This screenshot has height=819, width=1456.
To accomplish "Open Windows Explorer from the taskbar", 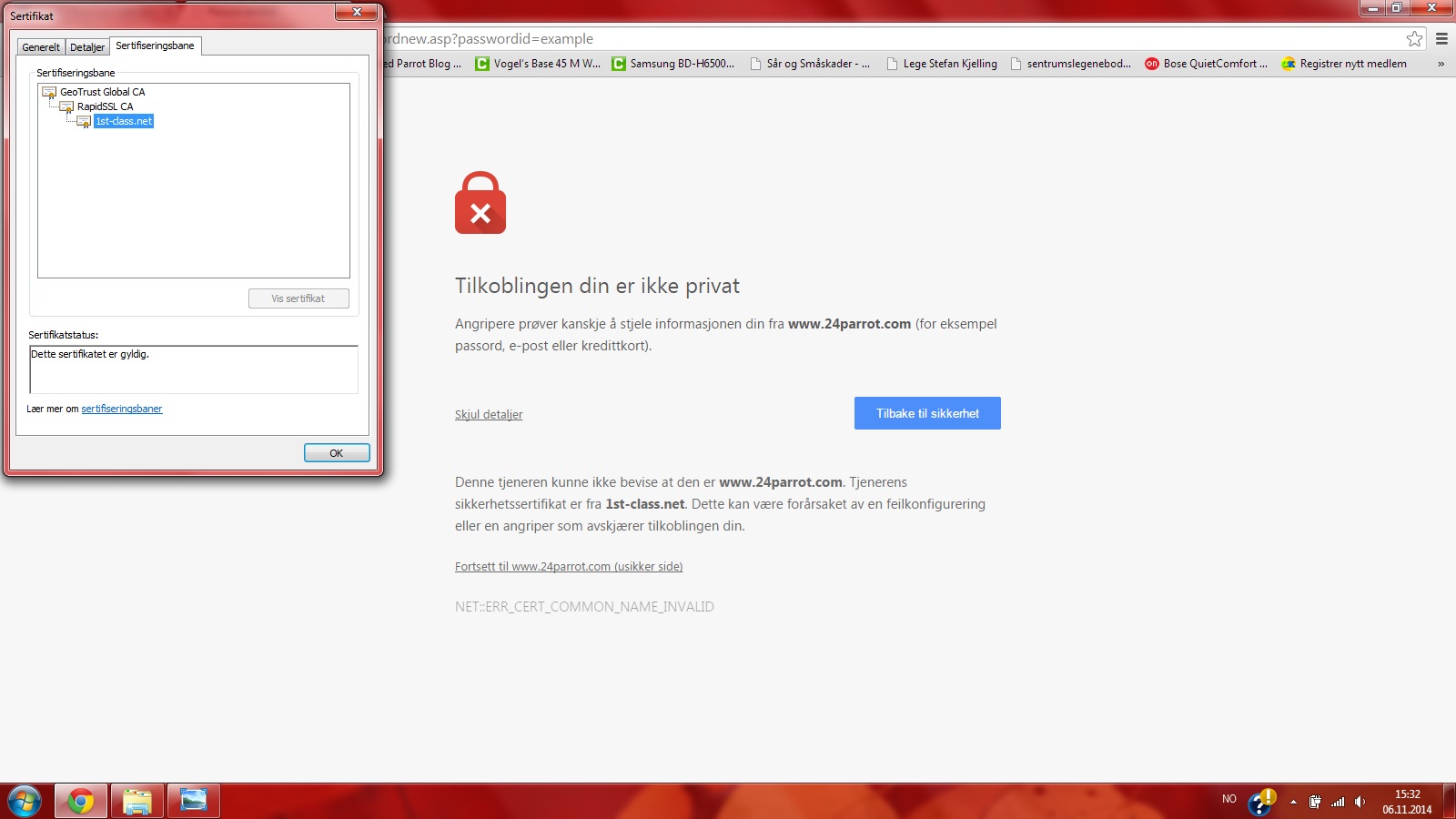I will (x=137, y=802).
